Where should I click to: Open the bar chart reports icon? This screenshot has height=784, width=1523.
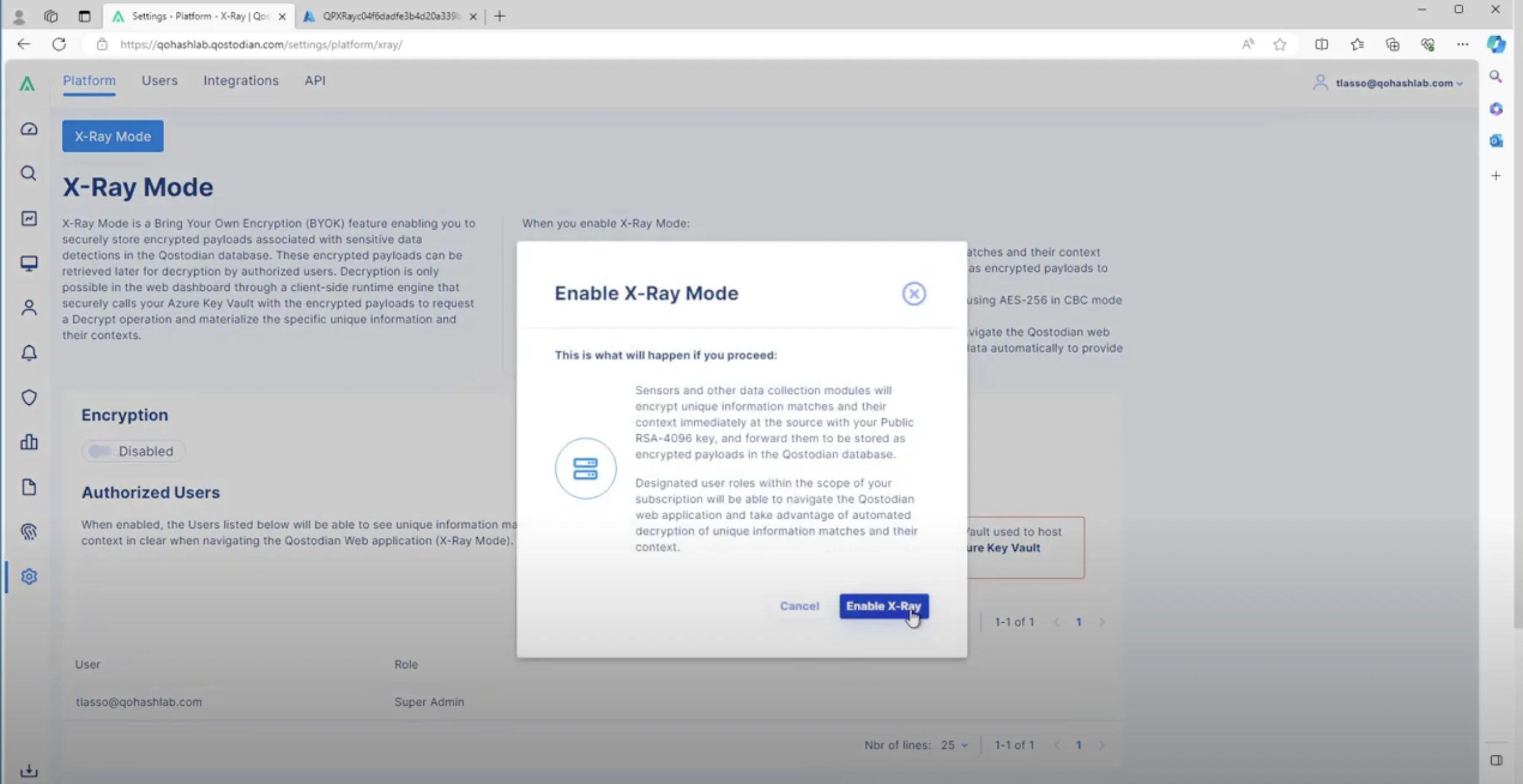(x=29, y=442)
